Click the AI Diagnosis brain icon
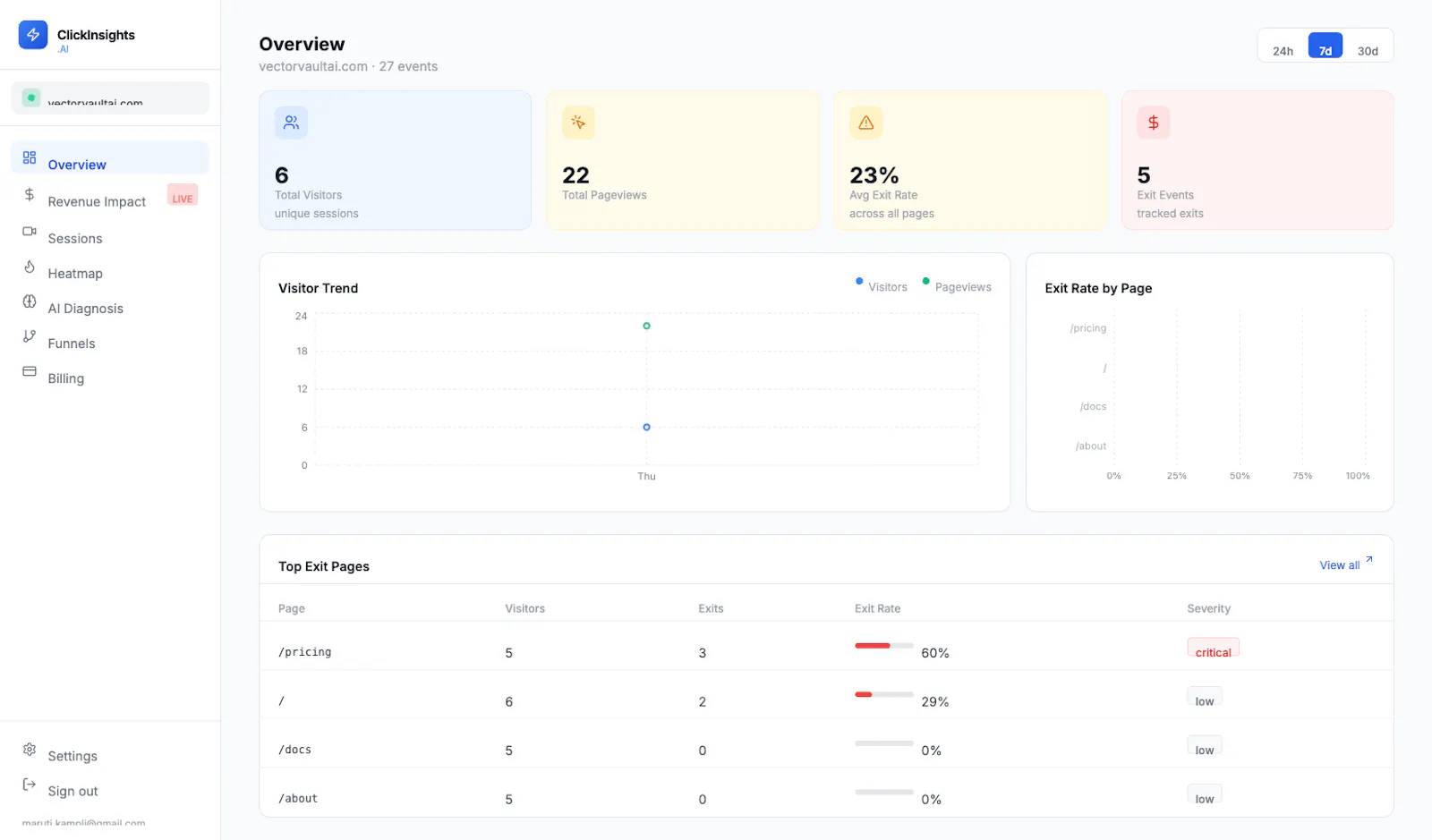 pos(30,301)
